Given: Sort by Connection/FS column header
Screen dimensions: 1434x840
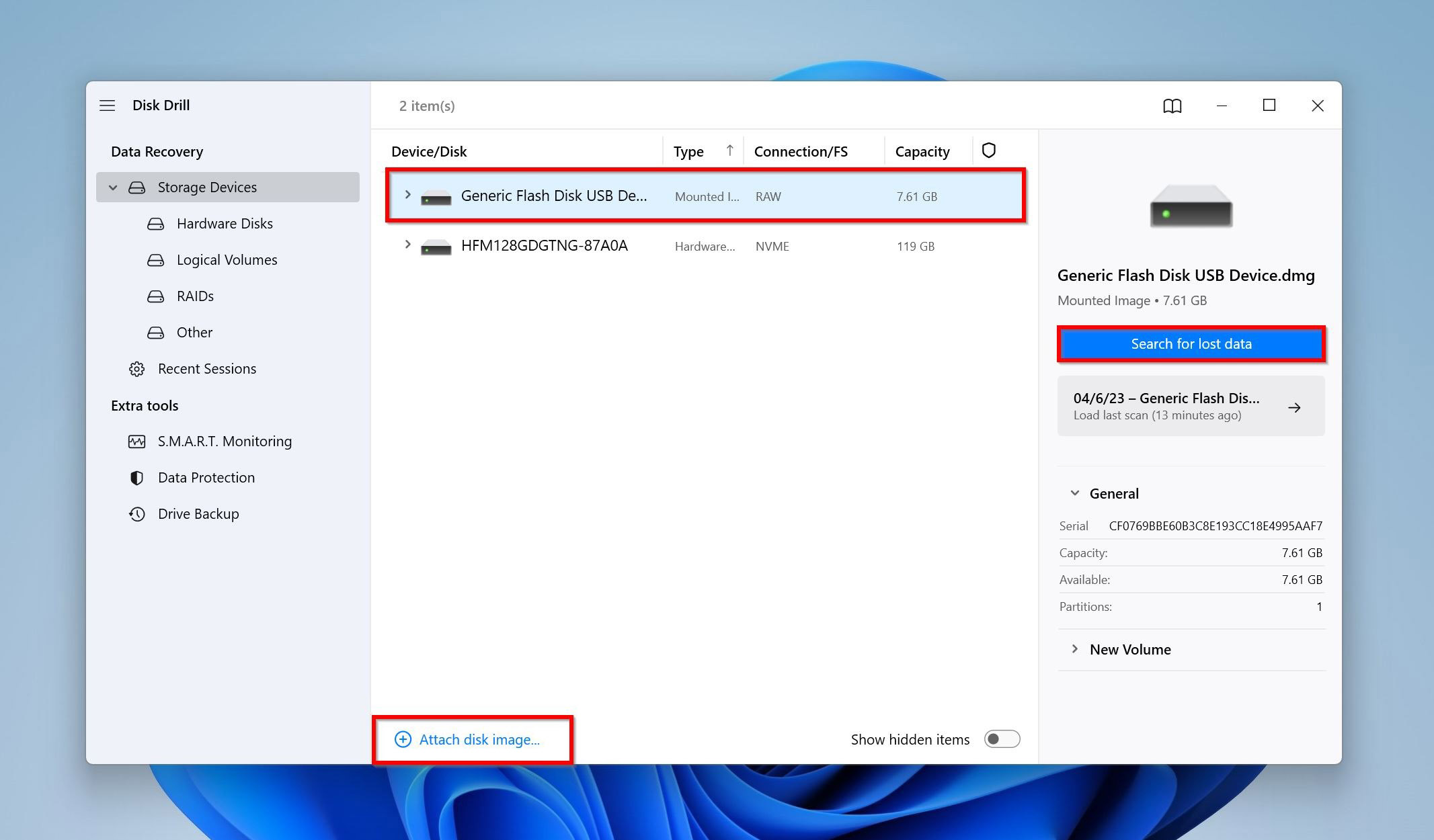Looking at the screenshot, I should 801,151.
